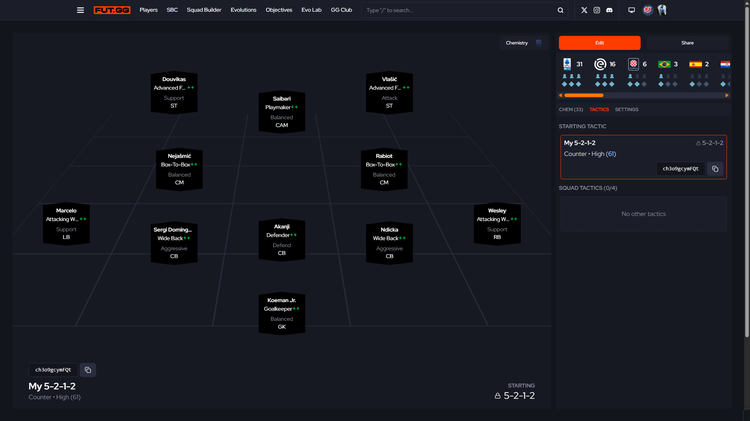This screenshot has height=421, width=750.
Task: Open the Objectives menu
Action: [279, 10]
